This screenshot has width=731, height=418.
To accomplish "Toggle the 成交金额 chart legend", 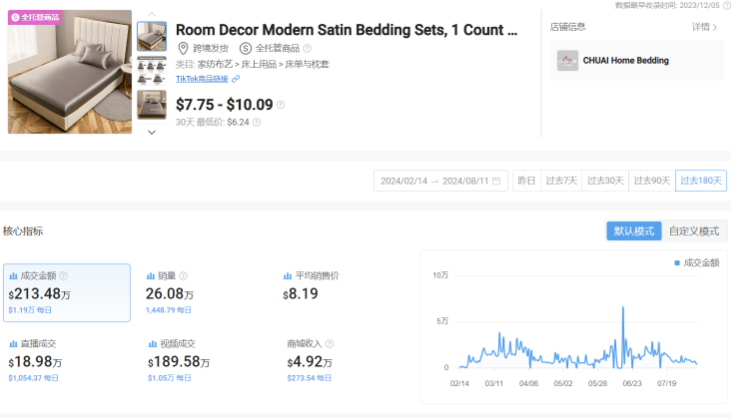I will (697, 262).
